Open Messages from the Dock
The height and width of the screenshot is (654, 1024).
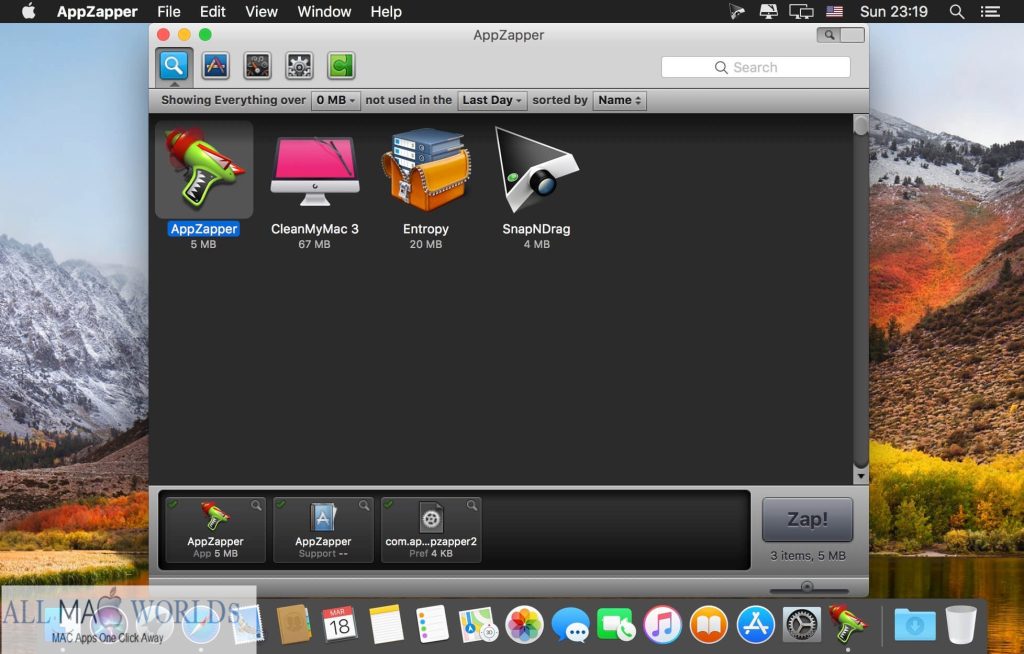[x=570, y=625]
